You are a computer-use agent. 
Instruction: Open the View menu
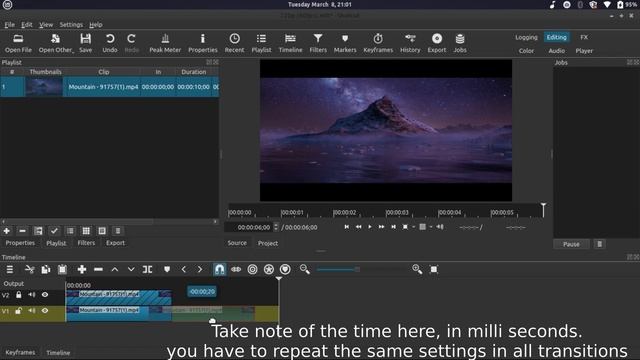tap(46, 24)
